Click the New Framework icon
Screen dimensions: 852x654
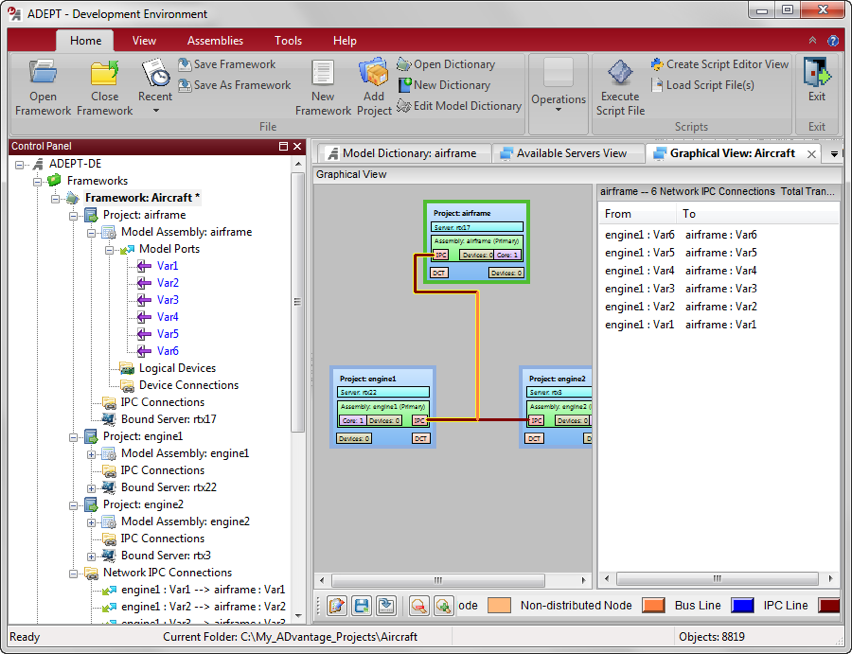(x=322, y=74)
